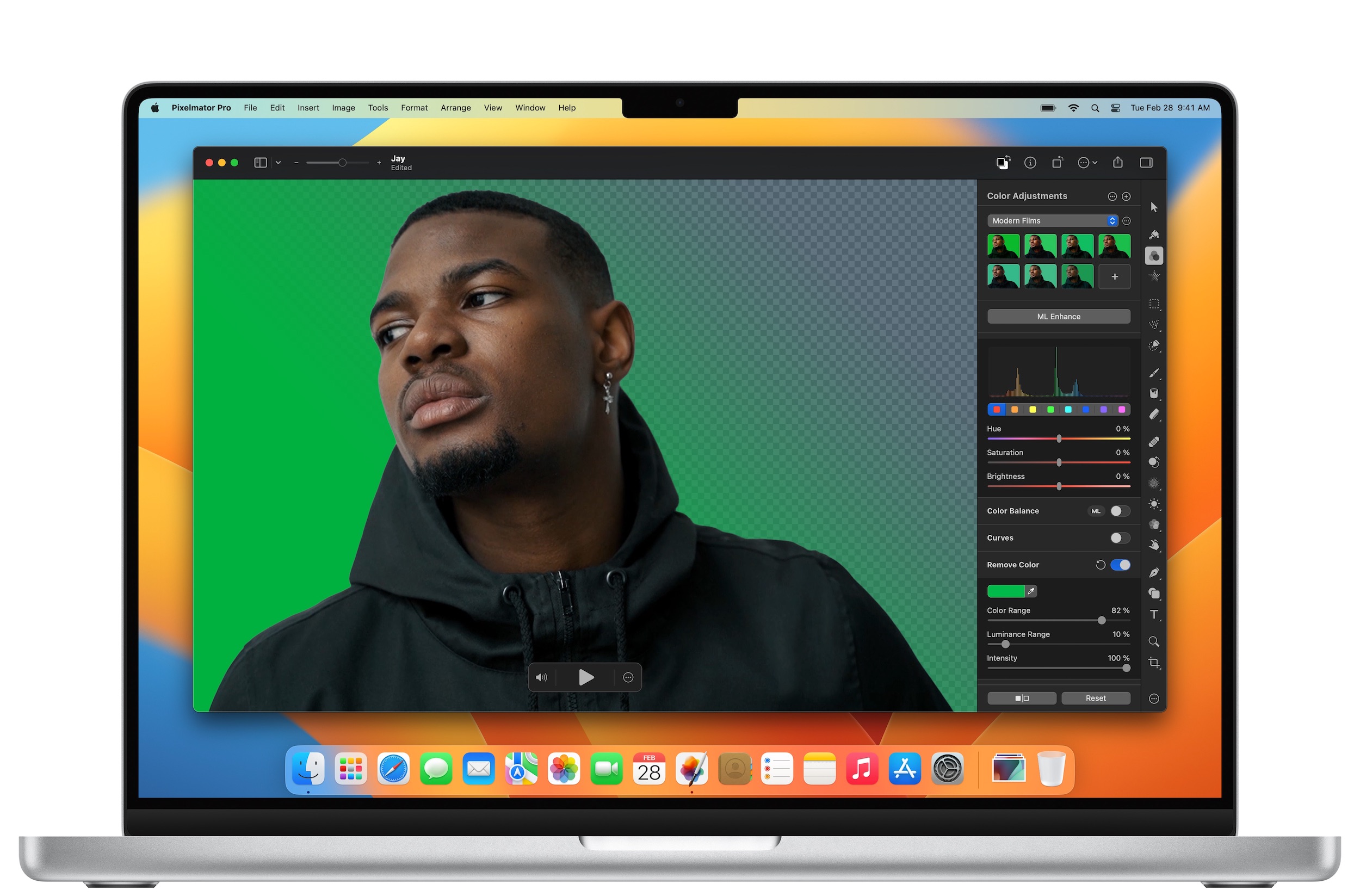Click the ML Enhance button

point(1058,317)
